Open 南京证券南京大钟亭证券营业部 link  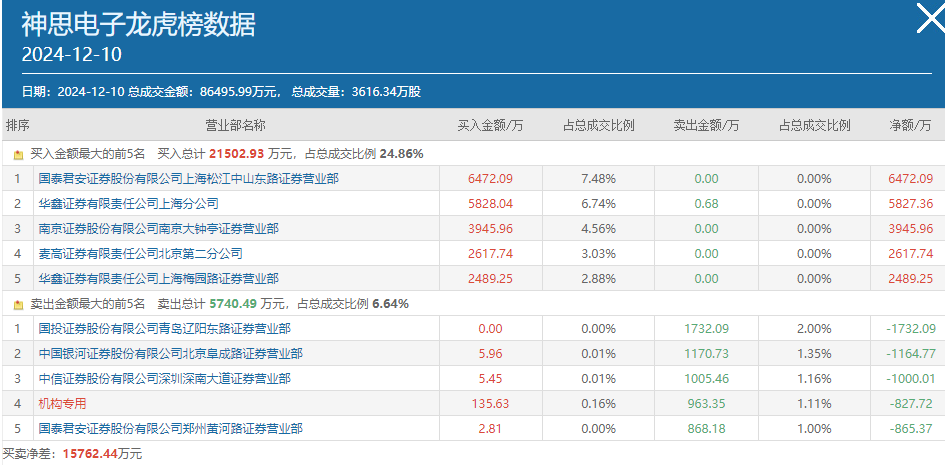159,229
